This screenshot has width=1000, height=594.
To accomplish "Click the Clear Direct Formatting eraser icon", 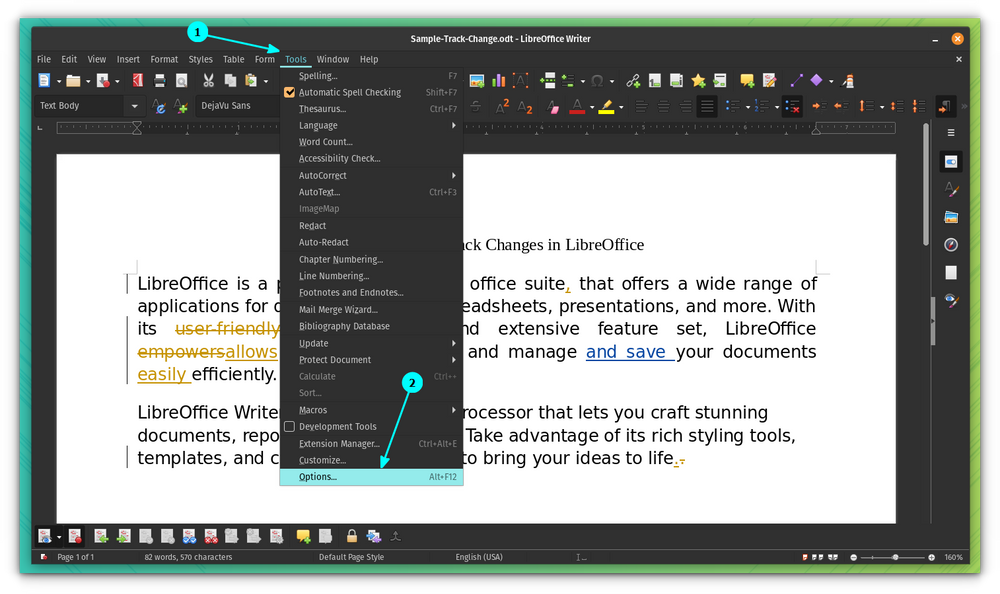I will click(552, 107).
